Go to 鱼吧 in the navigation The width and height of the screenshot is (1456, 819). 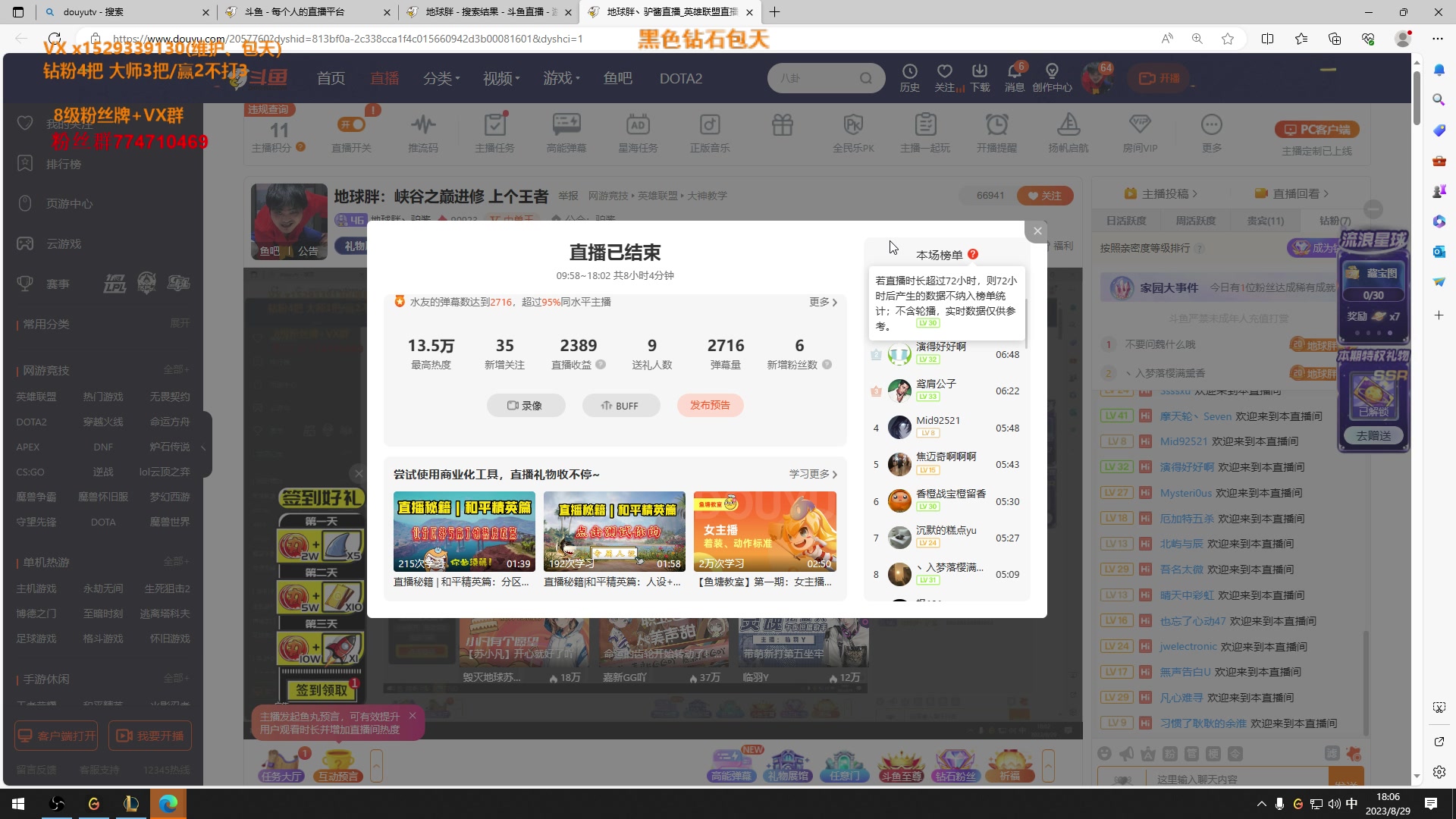(x=617, y=78)
